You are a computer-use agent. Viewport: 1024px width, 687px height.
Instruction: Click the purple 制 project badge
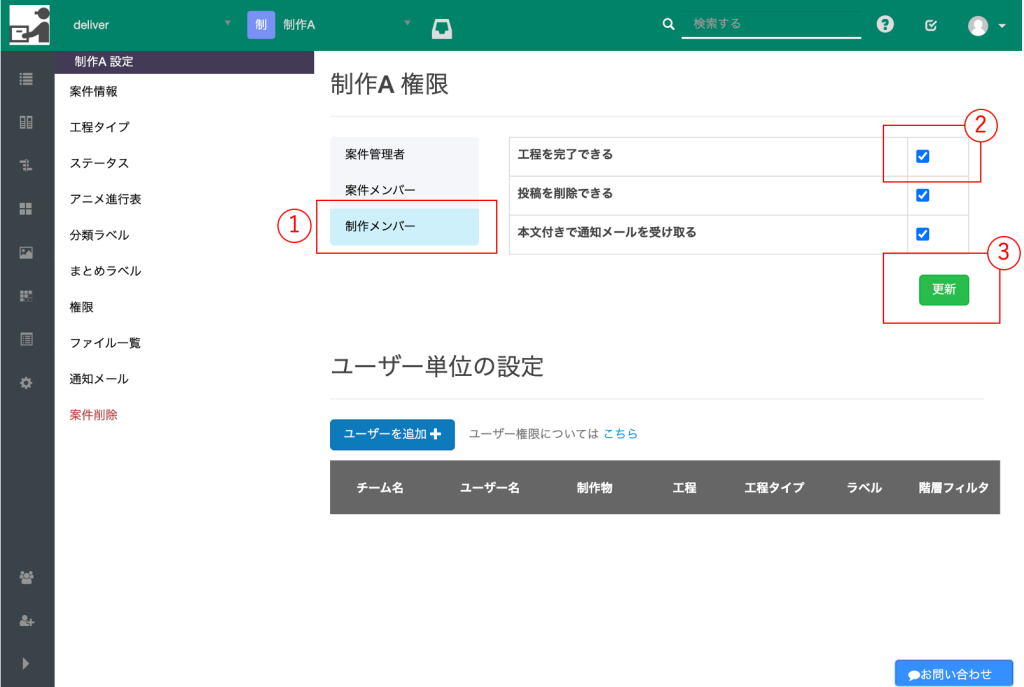261,25
